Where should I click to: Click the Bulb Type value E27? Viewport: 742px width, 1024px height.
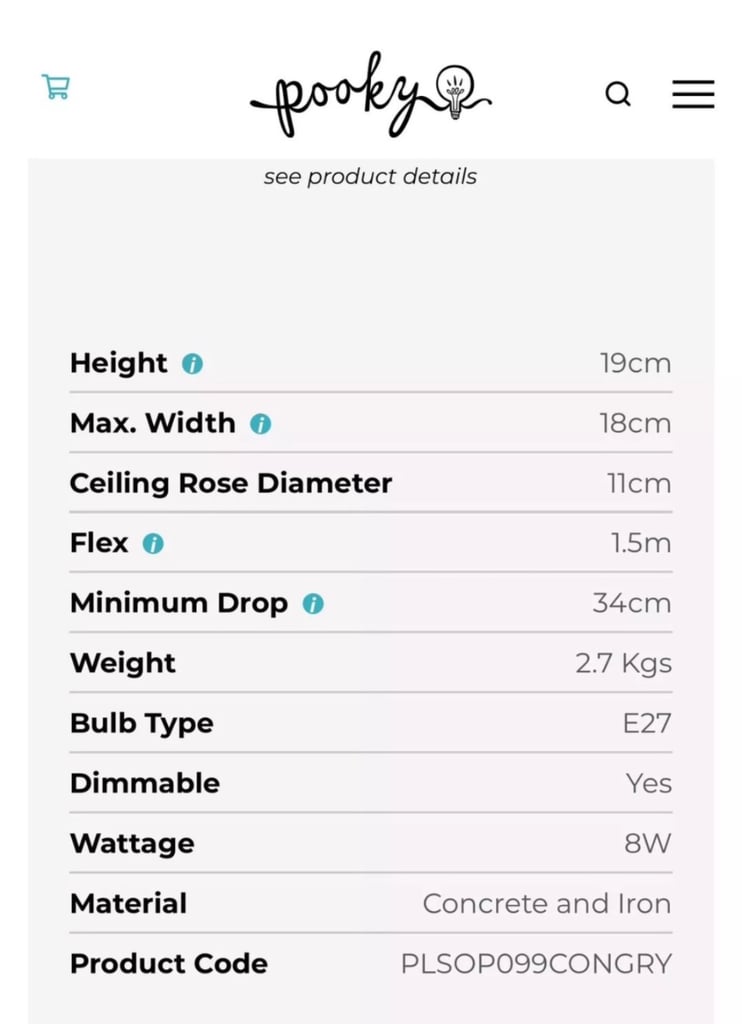tap(647, 724)
